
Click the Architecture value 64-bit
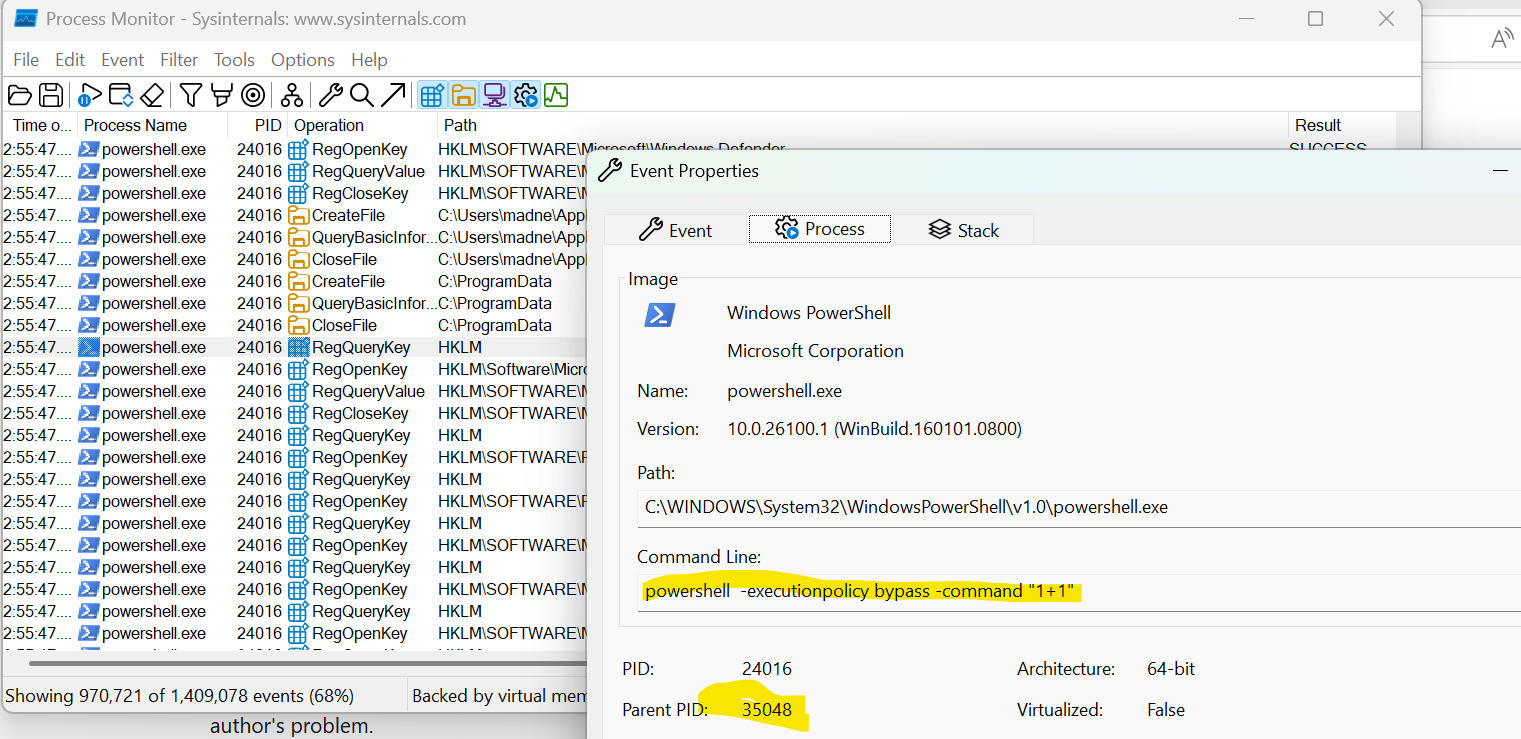tap(1171, 669)
